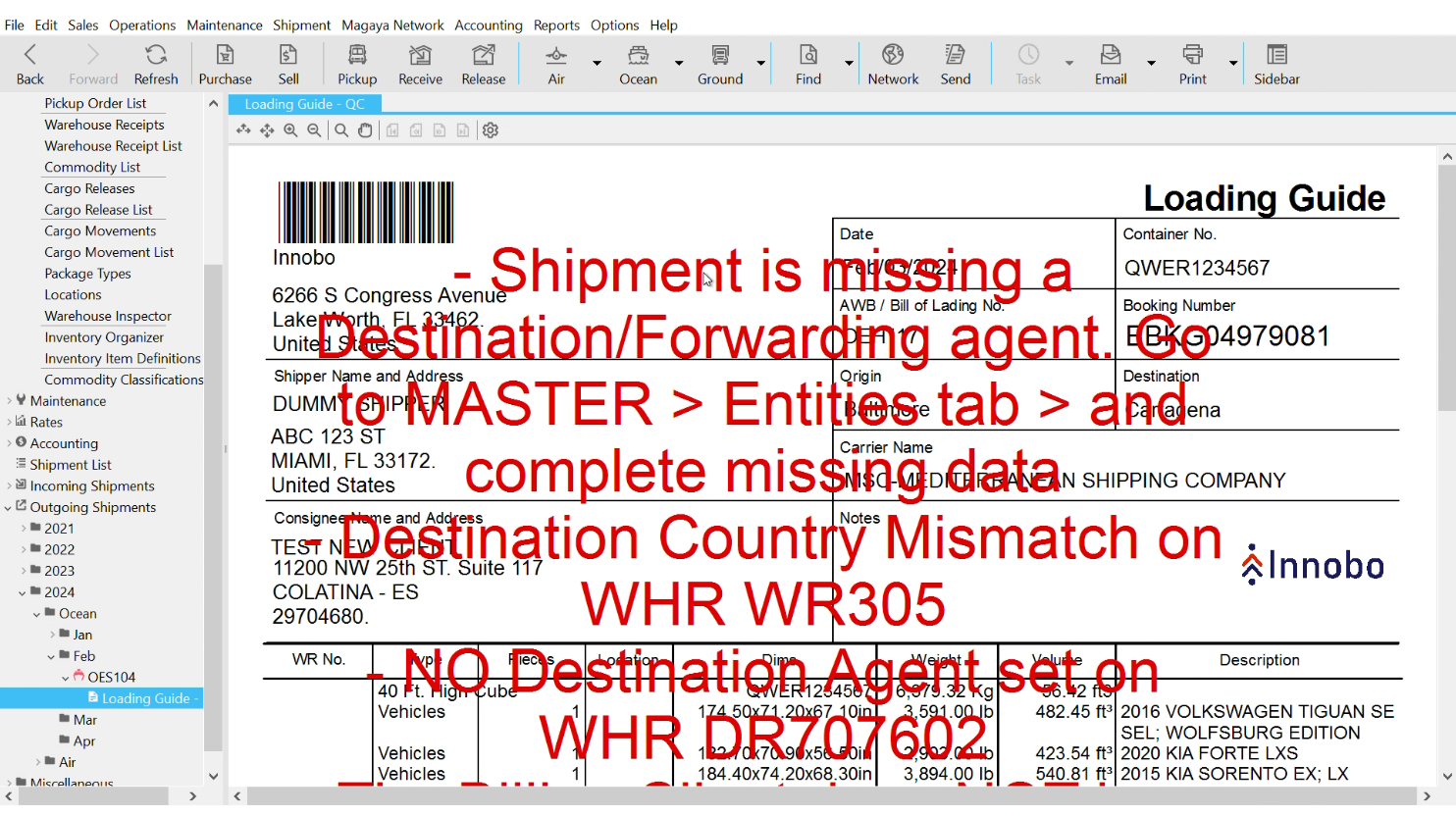The width and height of the screenshot is (1456, 816).
Task: Collapse the Outgoing Shipments node
Action: (x=9, y=507)
